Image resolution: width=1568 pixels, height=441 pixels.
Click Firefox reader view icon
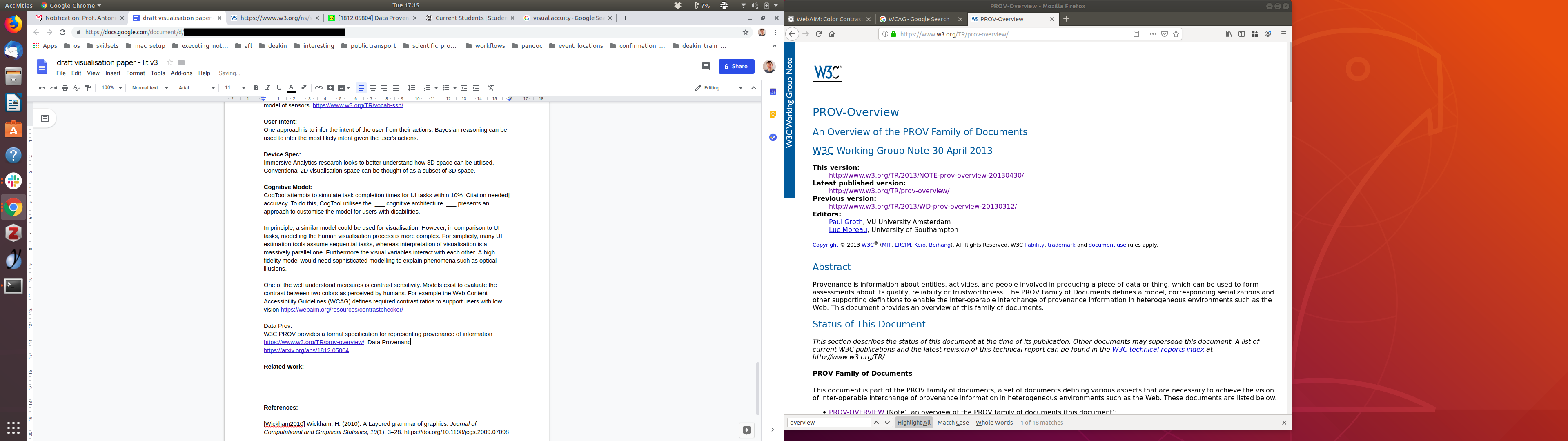(x=1136, y=34)
